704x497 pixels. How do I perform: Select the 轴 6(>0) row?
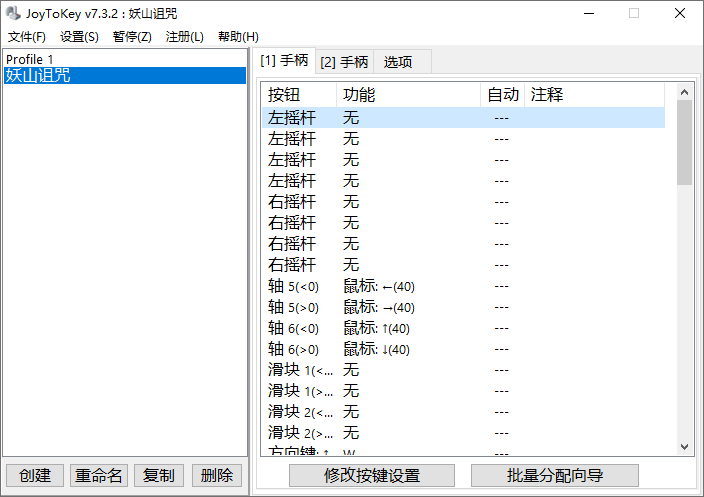[x=463, y=349]
